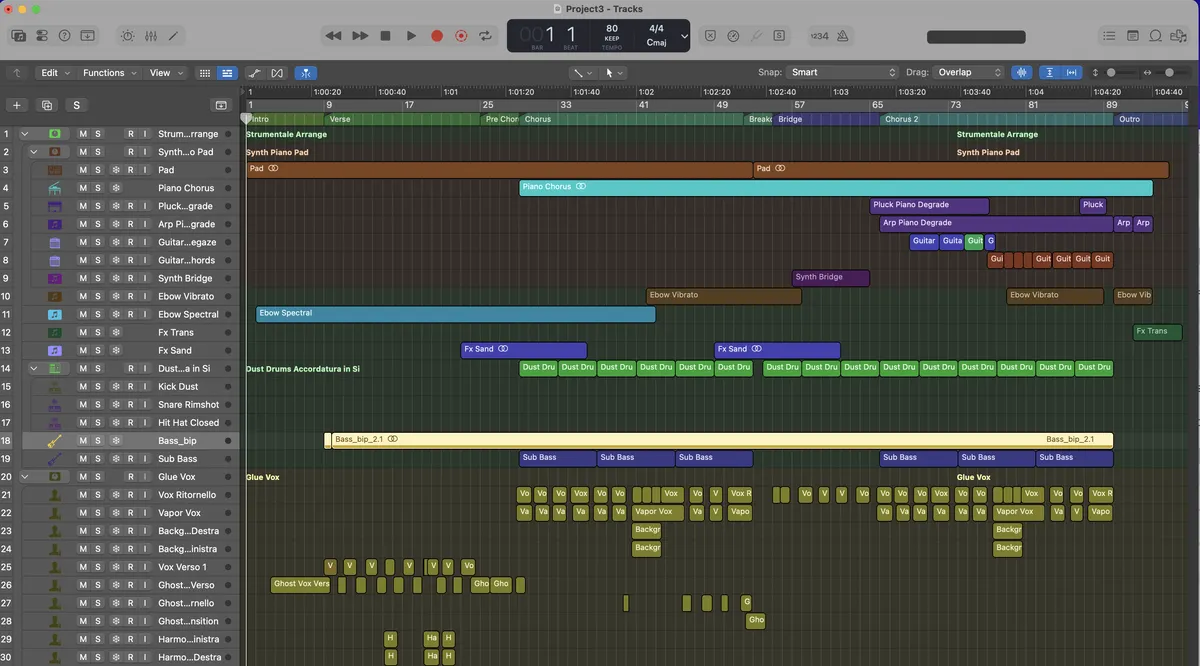Open the Note Pads icon
Screen dimensions: 1200x666
click(x=1133, y=35)
